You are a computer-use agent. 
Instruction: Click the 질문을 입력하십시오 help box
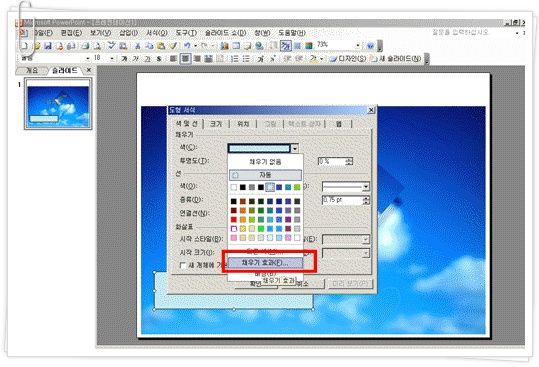tap(460, 32)
